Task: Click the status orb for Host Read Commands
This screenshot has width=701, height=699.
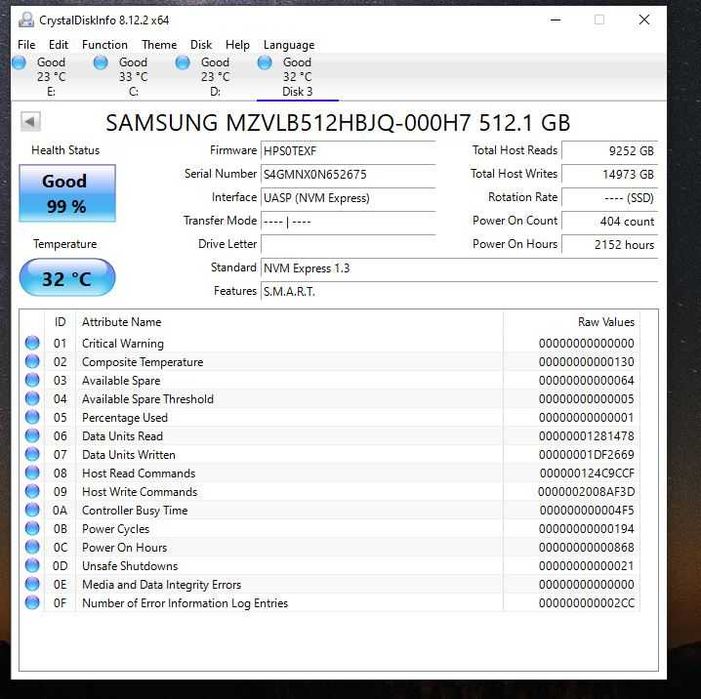Action: point(32,473)
